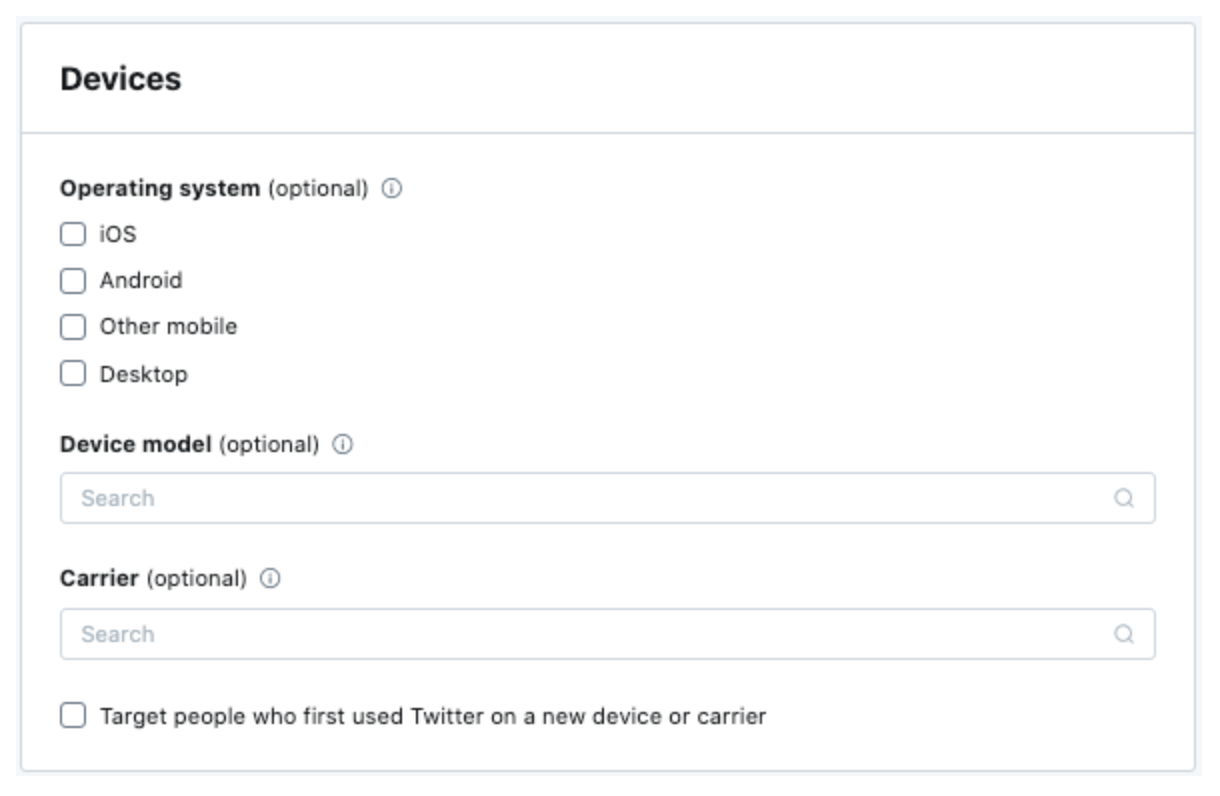Click the Carrier info icon
Screen dimensions: 1220x796
coord(270,579)
